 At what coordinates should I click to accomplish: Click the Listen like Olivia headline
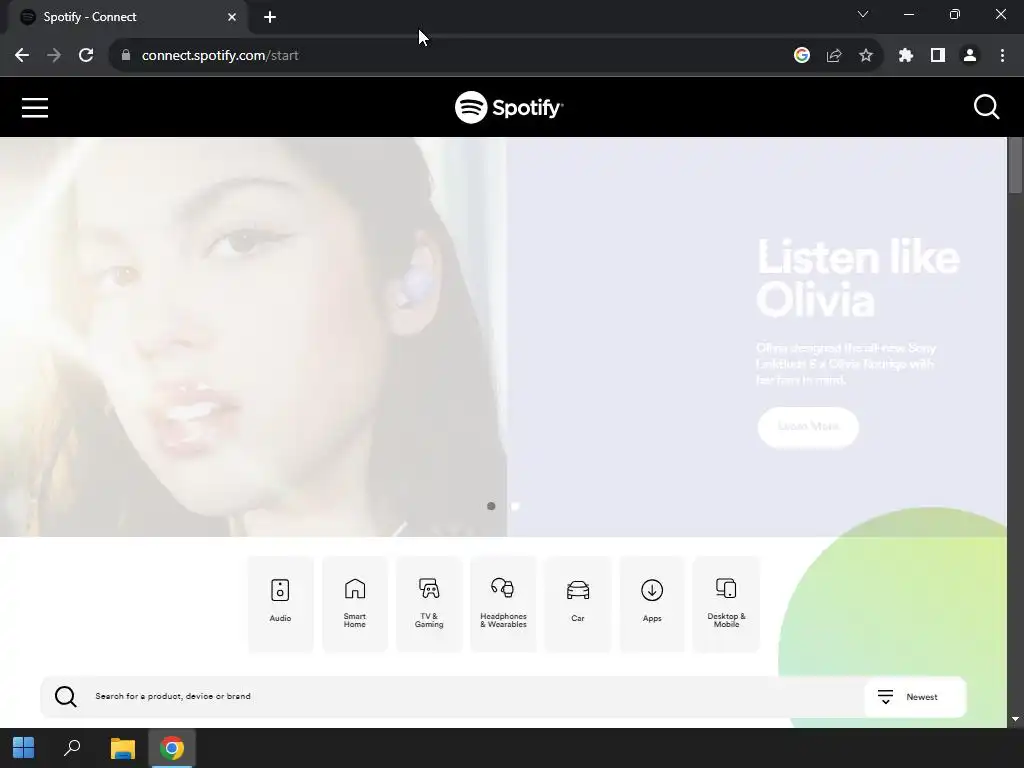(x=857, y=278)
